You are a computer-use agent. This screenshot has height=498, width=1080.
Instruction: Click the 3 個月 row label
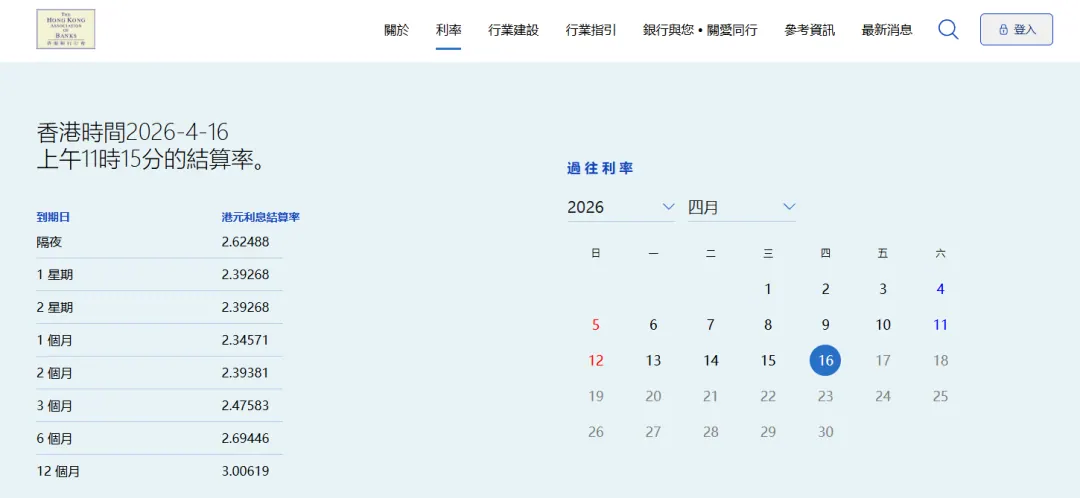(55, 406)
